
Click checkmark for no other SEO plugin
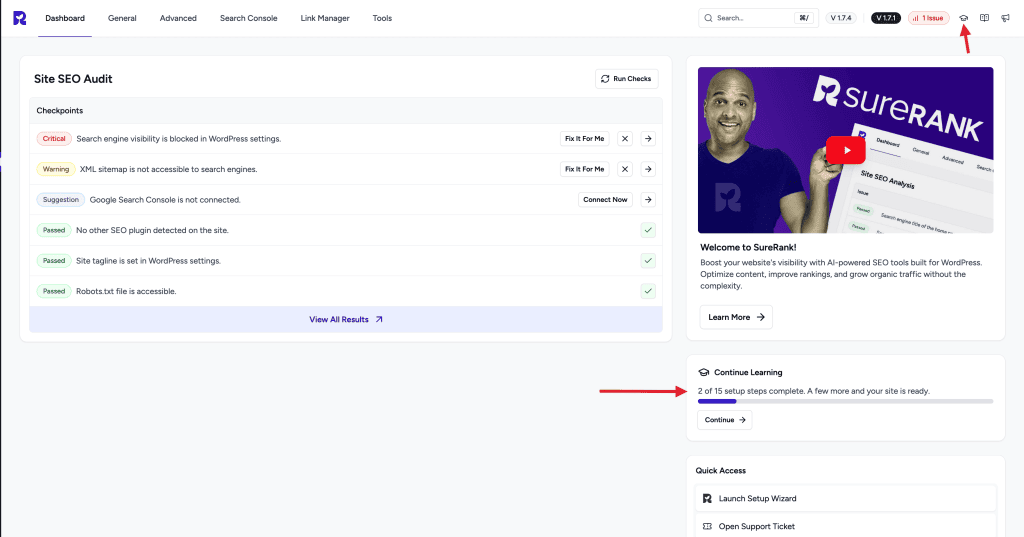[x=648, y=230]
